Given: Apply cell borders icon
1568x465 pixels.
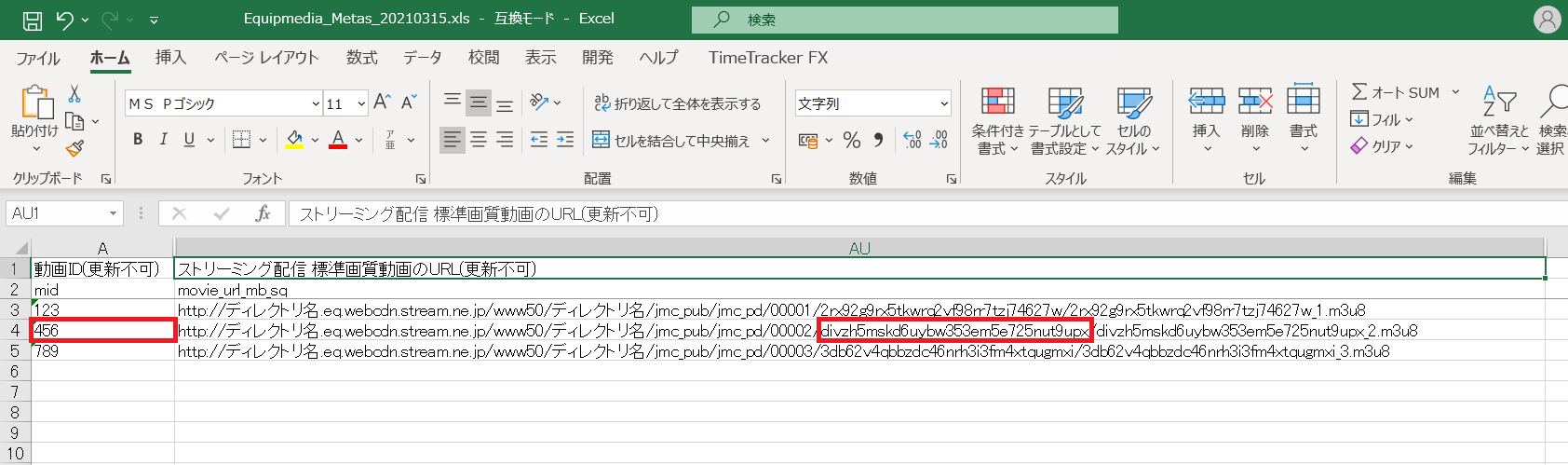Looking at the screenshot, I should click(x=242, y=140).
